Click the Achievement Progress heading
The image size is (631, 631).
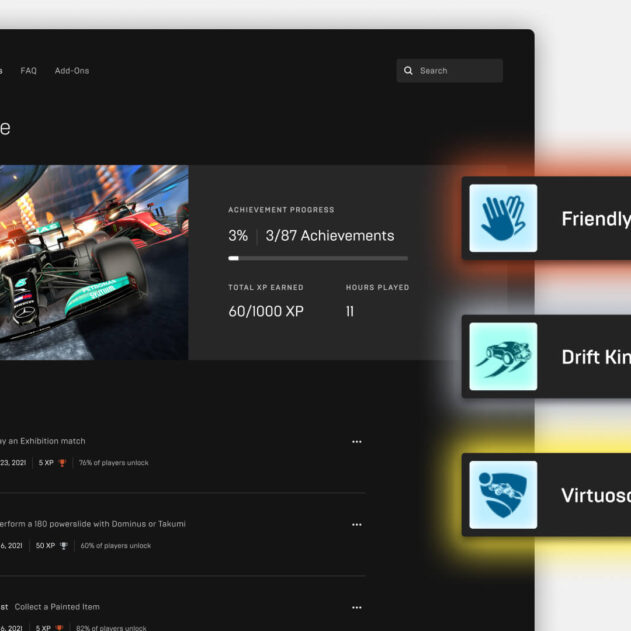pos(281,210)
